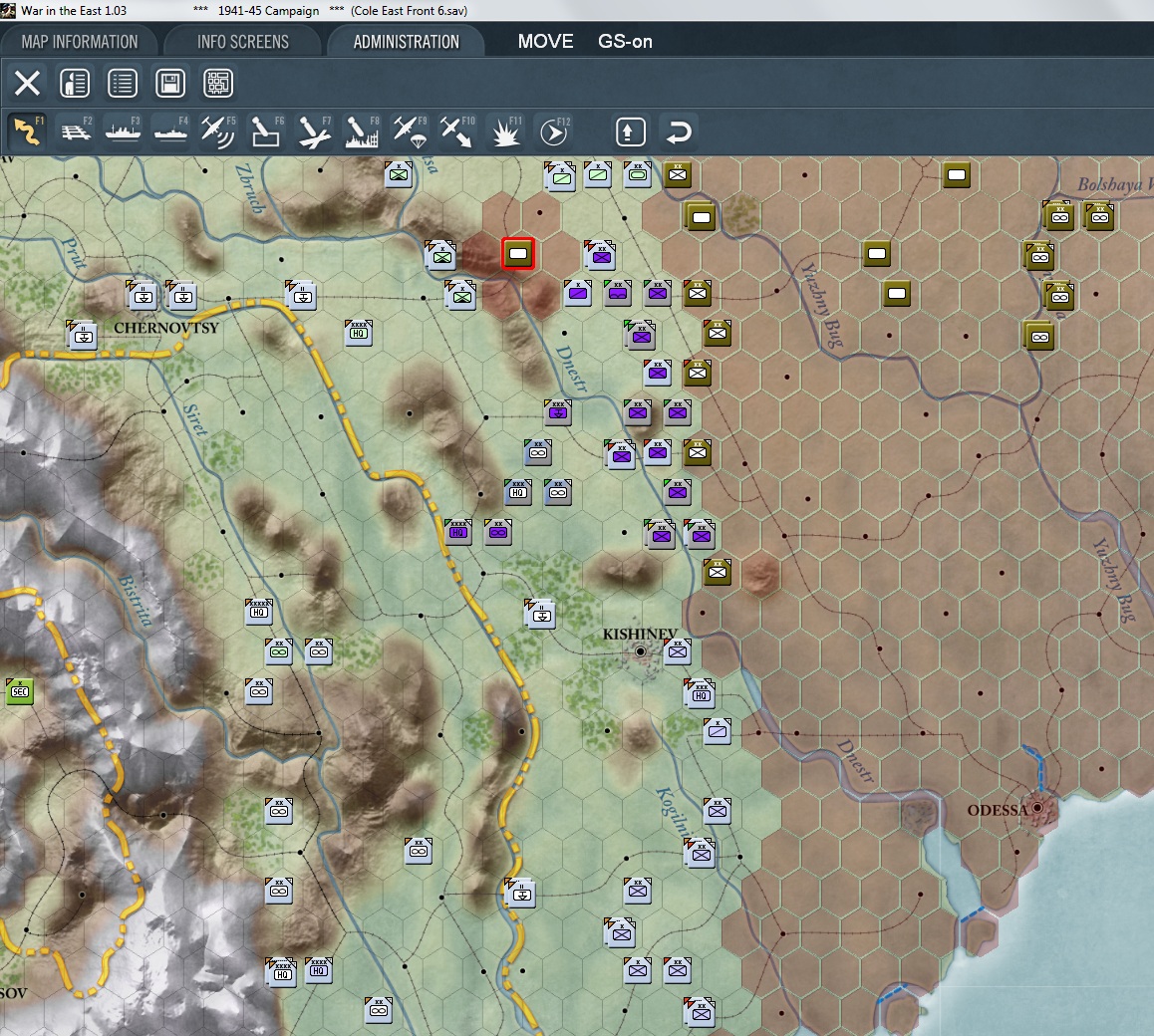1154x1036 pixels.
Task: Click the Odessa city hex
Action: point(1037,808)
